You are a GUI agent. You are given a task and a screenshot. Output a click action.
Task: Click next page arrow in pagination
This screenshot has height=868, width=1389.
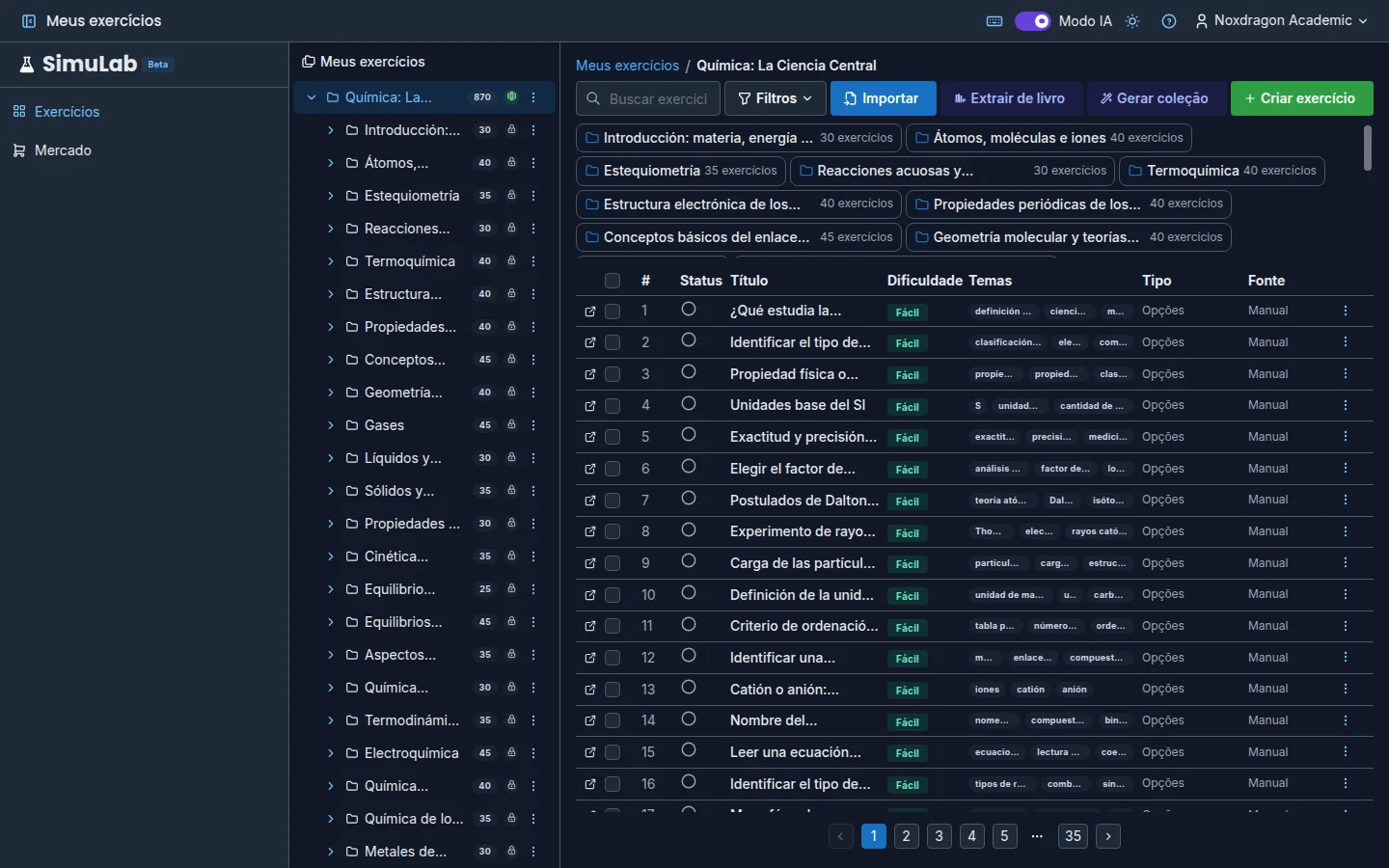tap(1108, 836)
